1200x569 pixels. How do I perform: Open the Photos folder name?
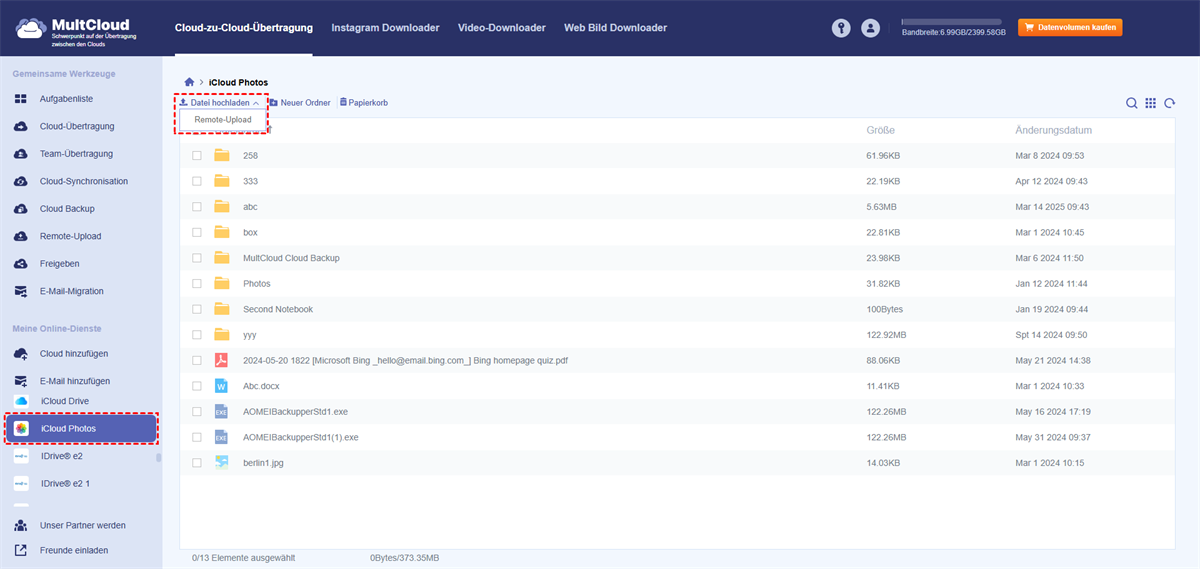tap(257, 283)
